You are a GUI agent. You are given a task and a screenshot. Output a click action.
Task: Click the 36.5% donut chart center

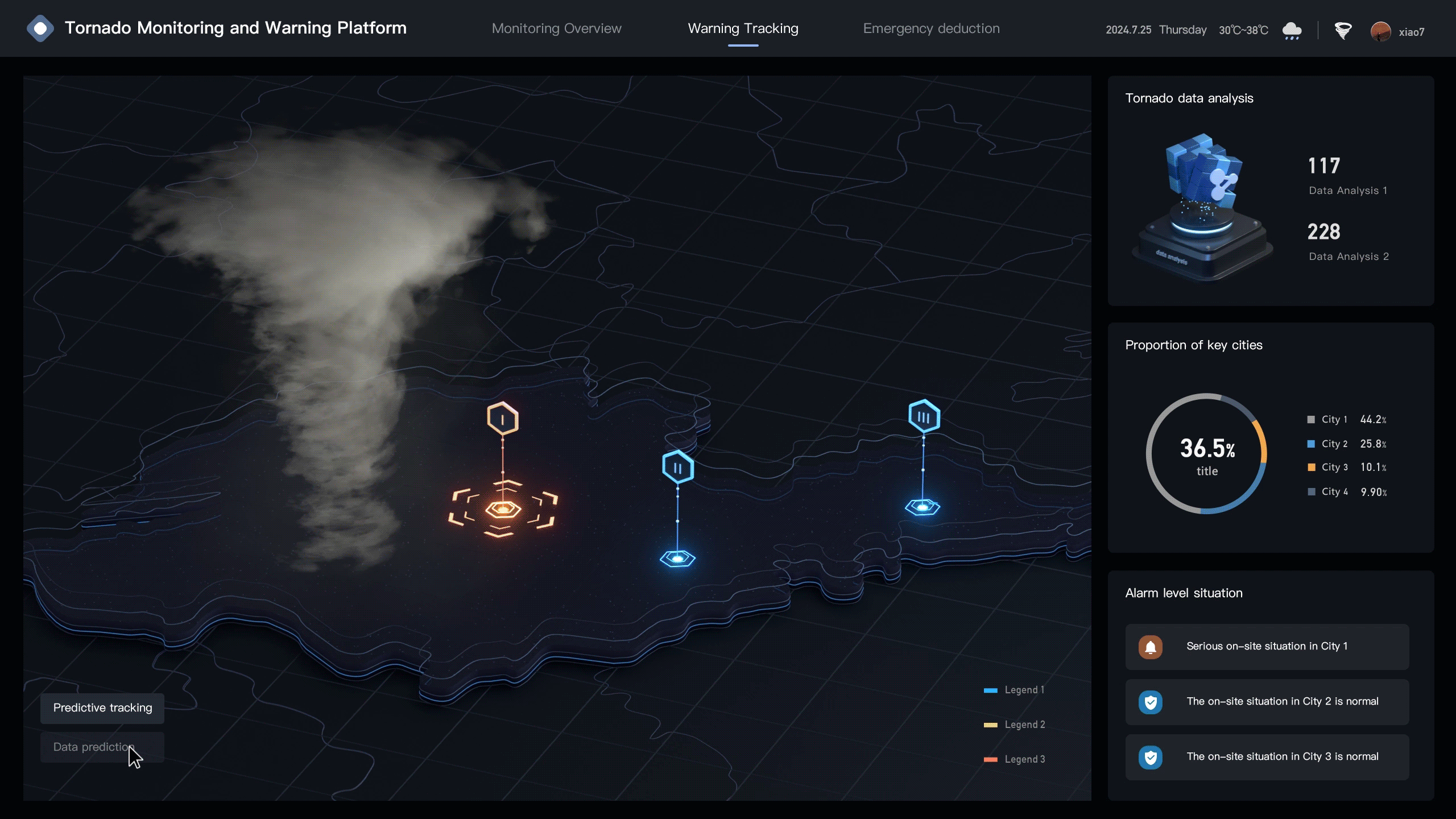1207,454
